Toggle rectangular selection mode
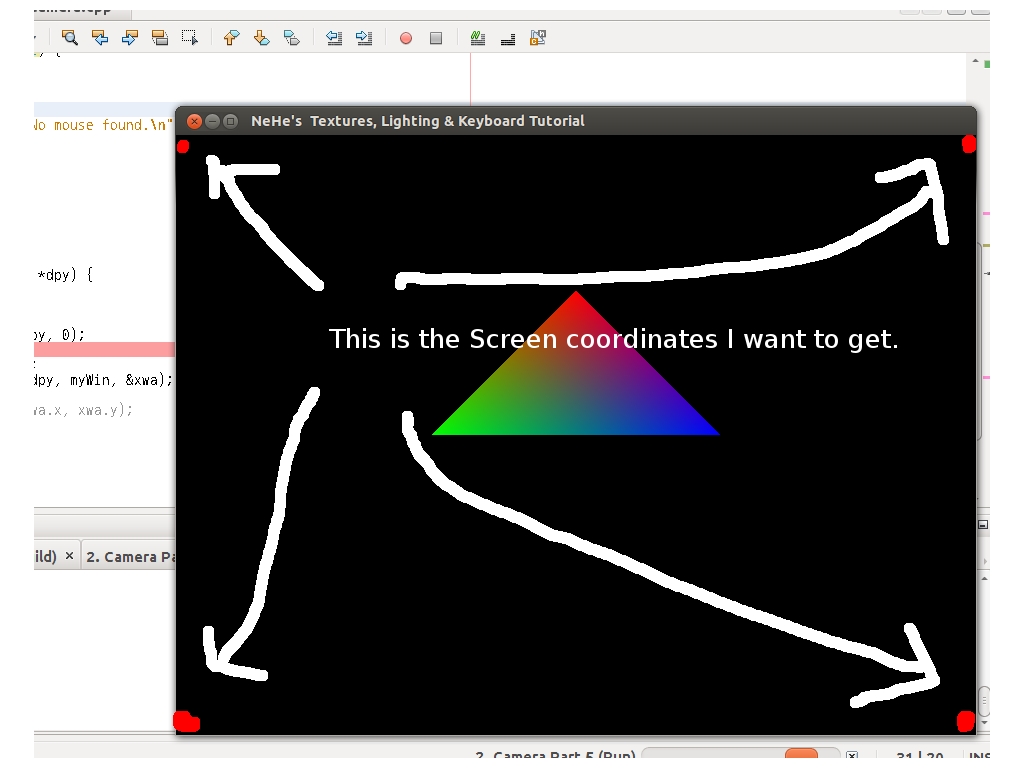The height and width of the screenshot is (768, 1024). [x=190, y=38]
